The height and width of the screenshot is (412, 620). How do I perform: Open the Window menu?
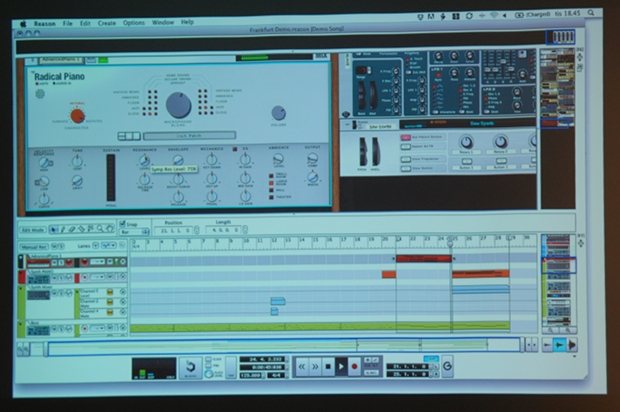tap(163, 22)
